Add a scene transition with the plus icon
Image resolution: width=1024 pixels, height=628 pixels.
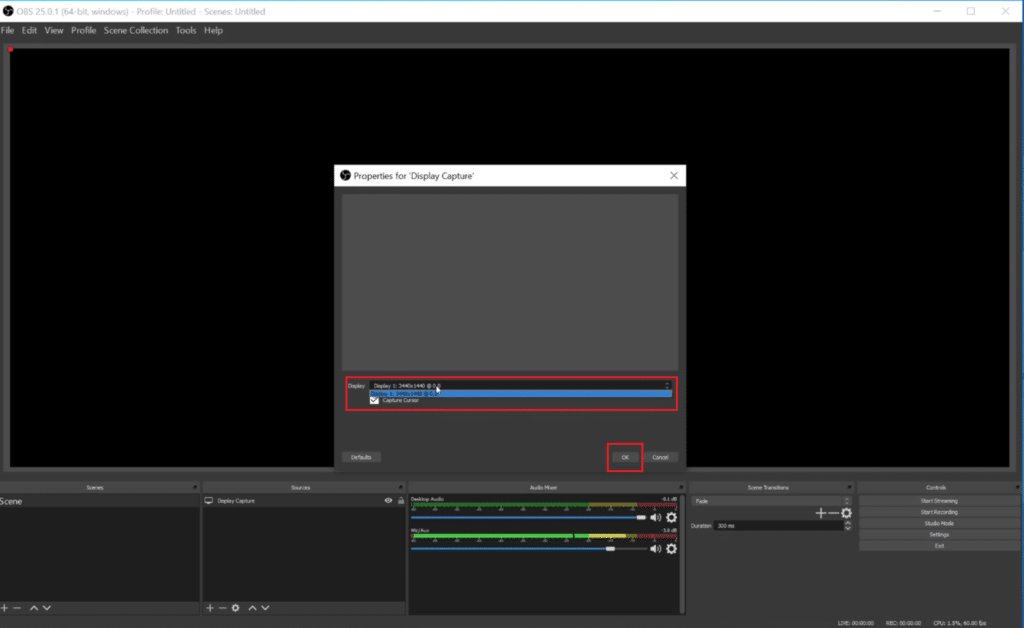pos(821,513)
